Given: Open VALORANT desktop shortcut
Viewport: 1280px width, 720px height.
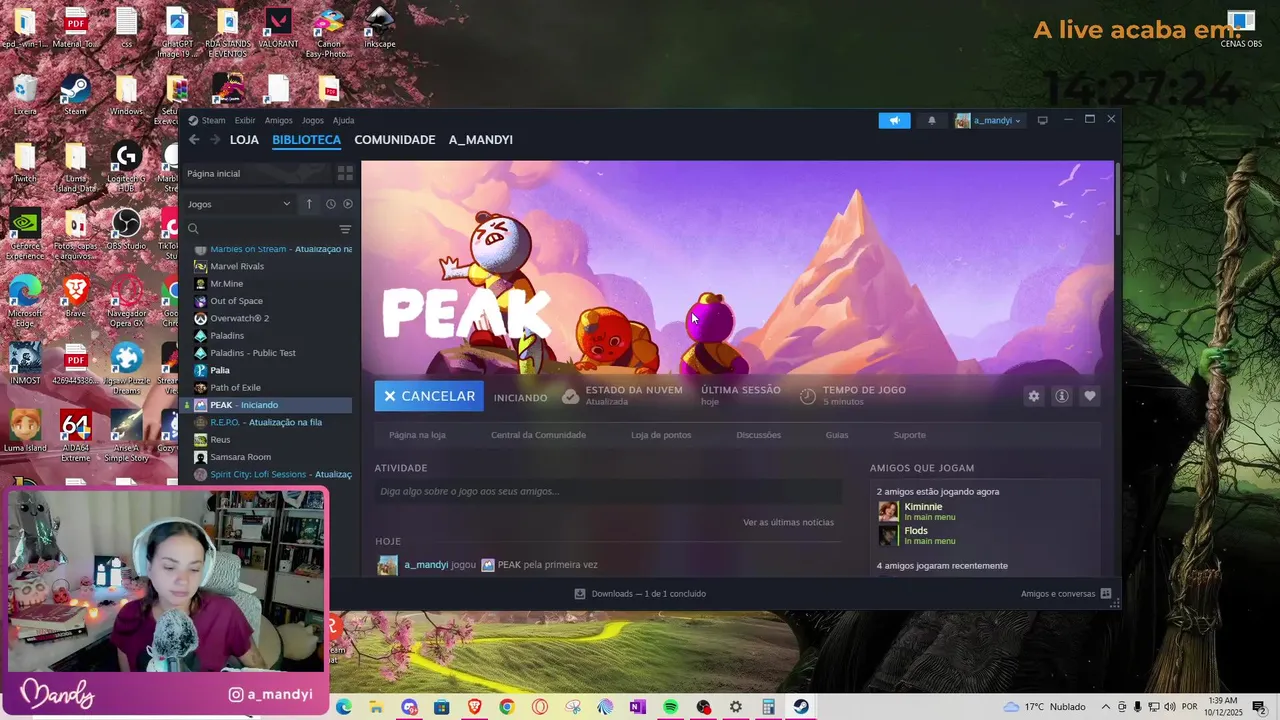Looking at the screenshot, I should [278, 27].
